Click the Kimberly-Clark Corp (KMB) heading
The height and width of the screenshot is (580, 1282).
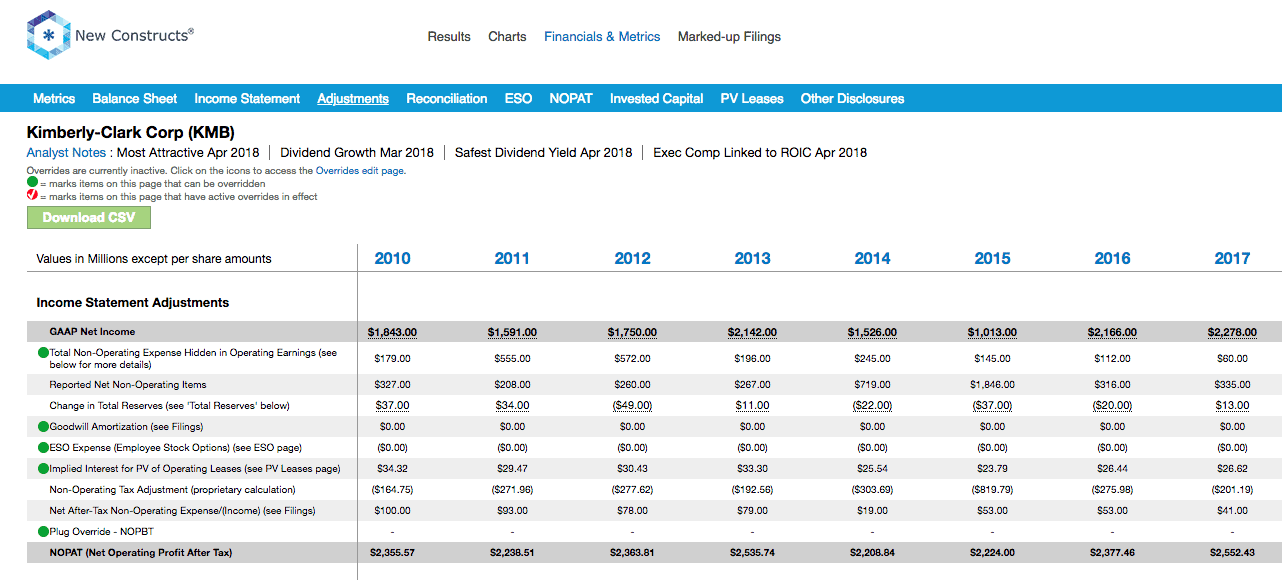pos(130,132)
